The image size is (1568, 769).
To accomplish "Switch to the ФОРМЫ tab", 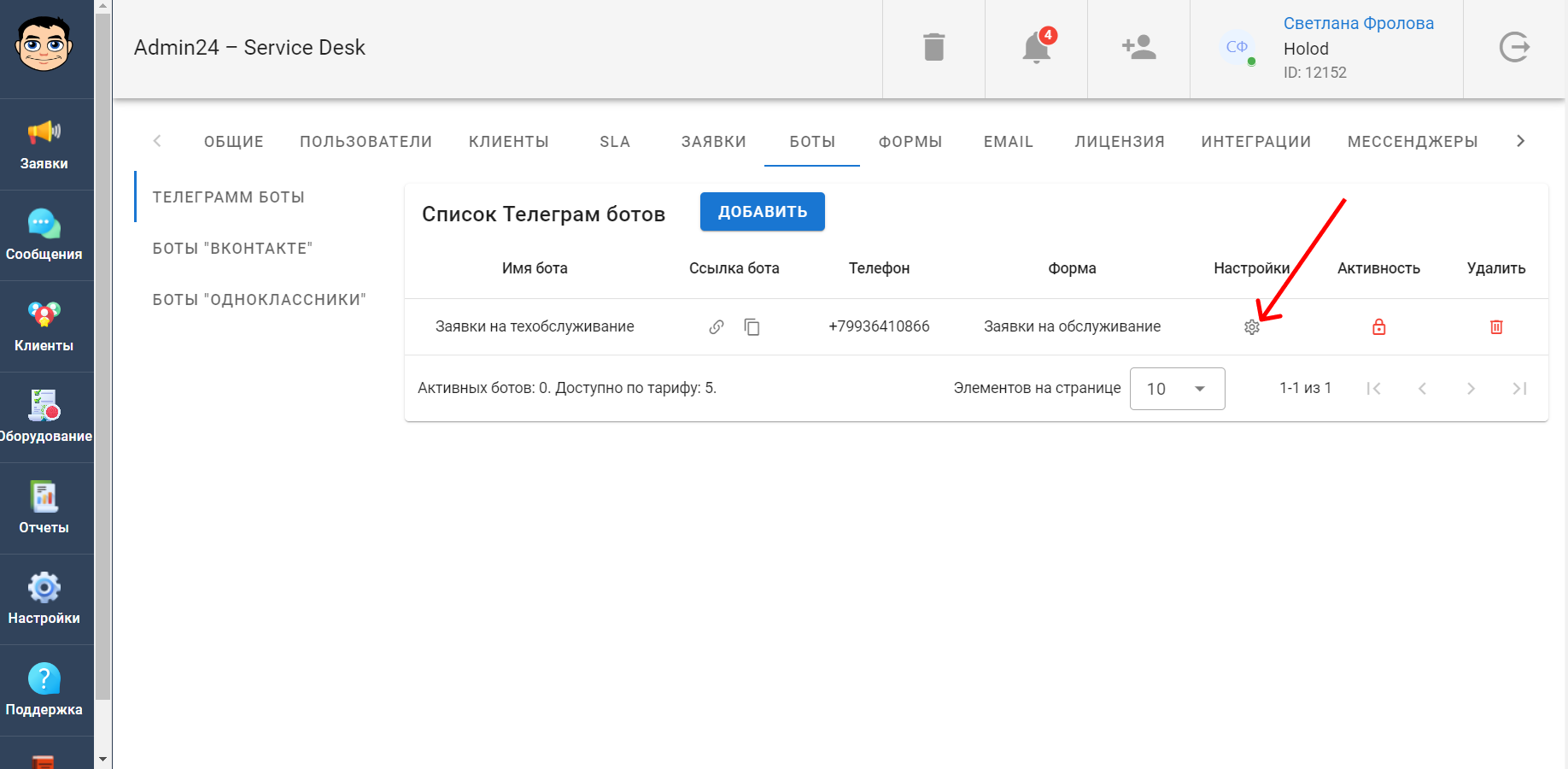I will (x=910, y=142).
